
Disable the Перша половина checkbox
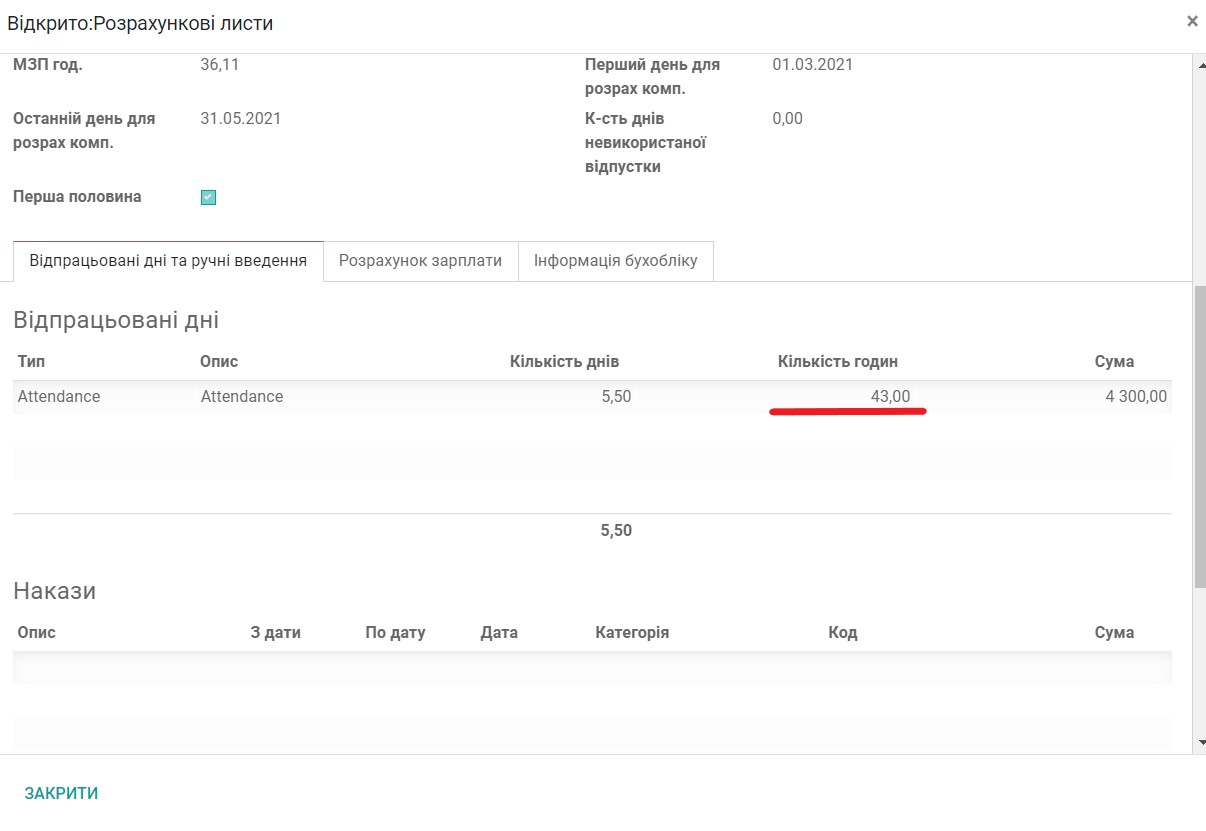pos(208,197)
